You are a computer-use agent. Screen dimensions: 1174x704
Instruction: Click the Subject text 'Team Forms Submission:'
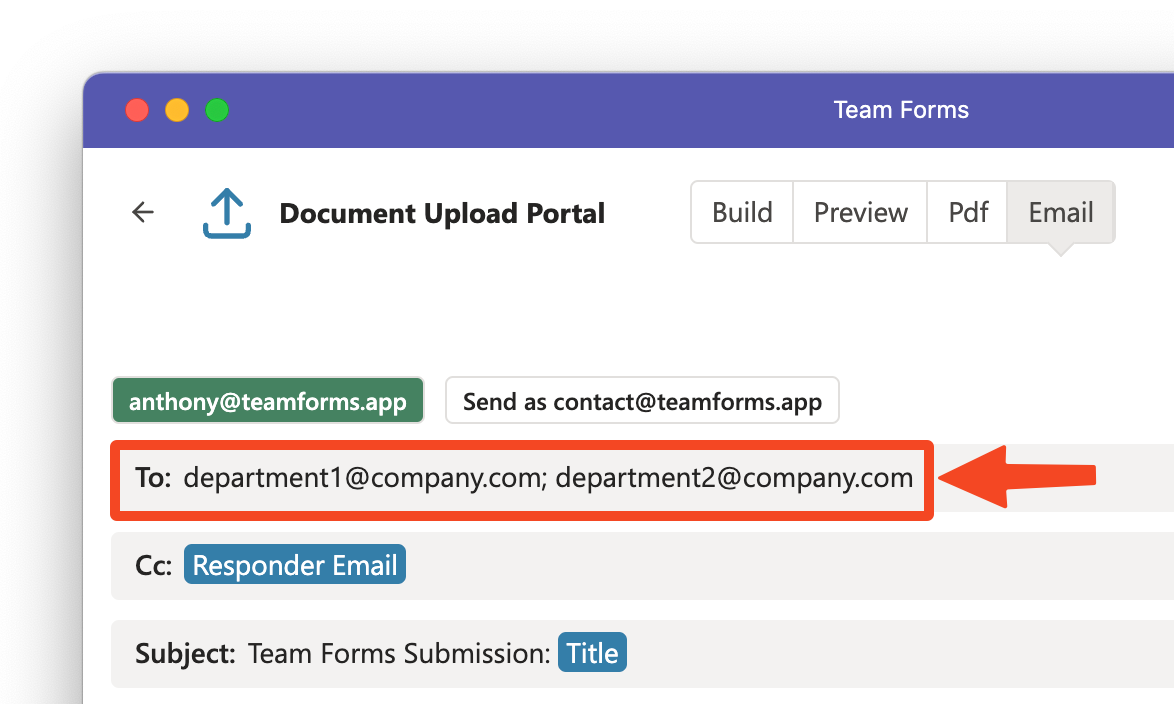tap(399, 654)
